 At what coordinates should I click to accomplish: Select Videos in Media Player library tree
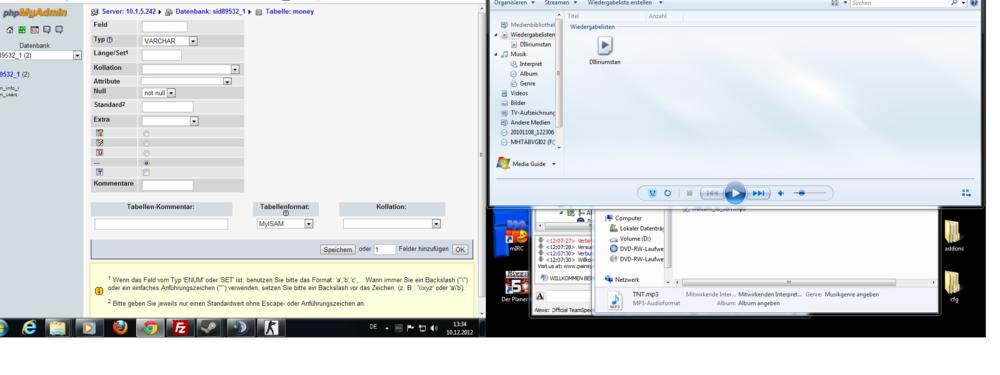(518, 93)
